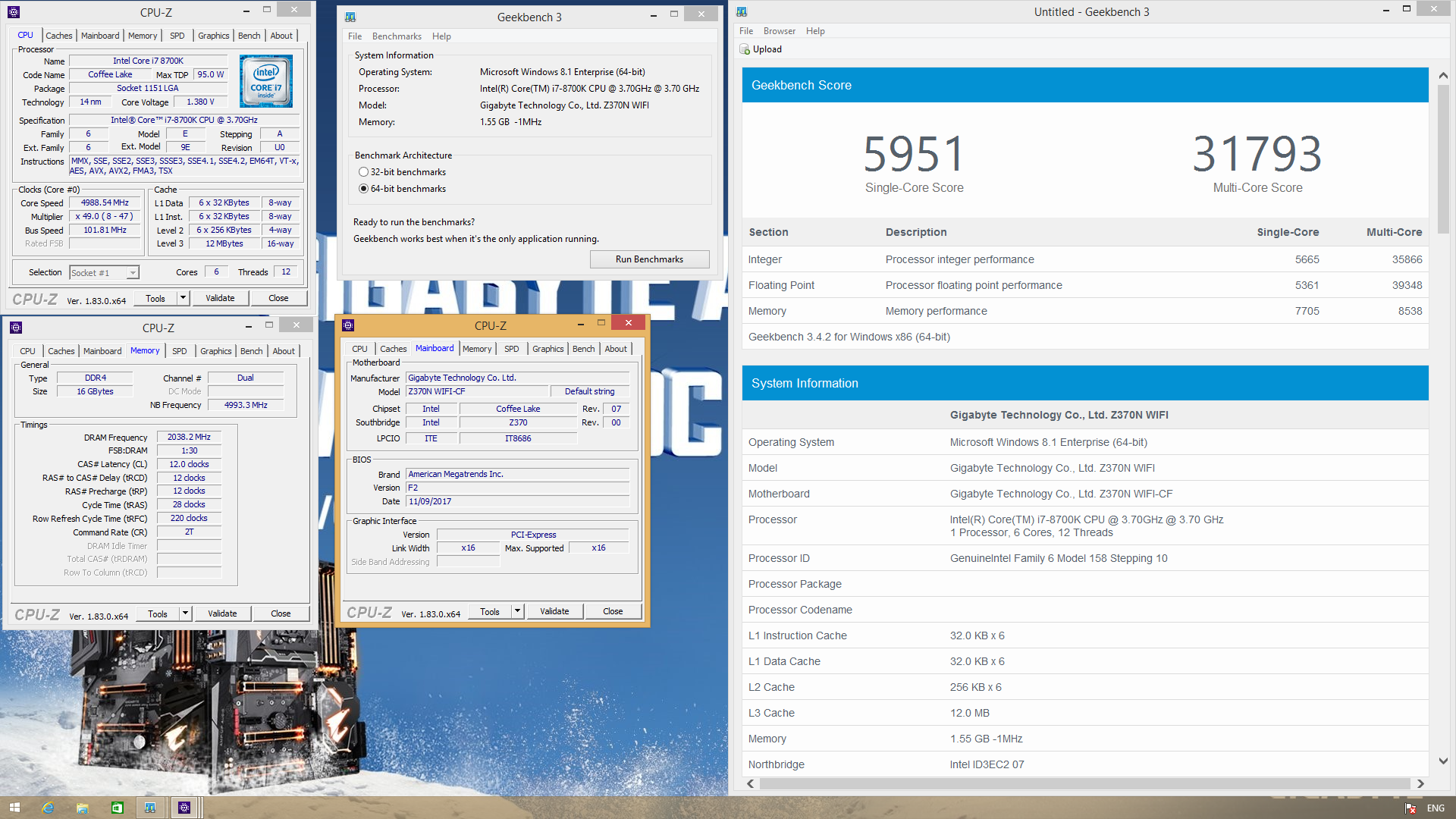This screenshot has width=1456, height=819.
Task: Click Close in the CPU-Z Memory window
Action: pyautogui.click(x=281, y=613)
